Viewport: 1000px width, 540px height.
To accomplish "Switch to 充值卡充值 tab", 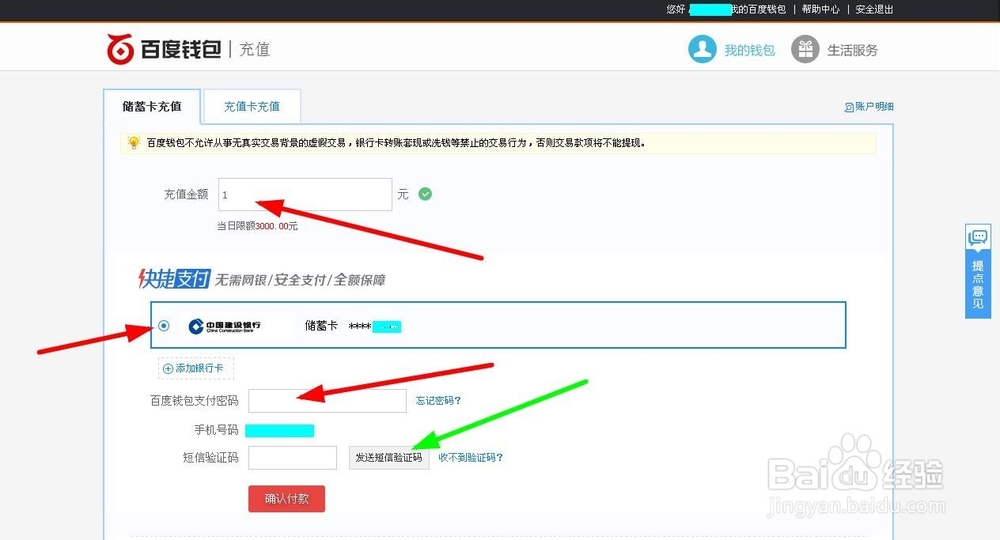I will [252, 106].
